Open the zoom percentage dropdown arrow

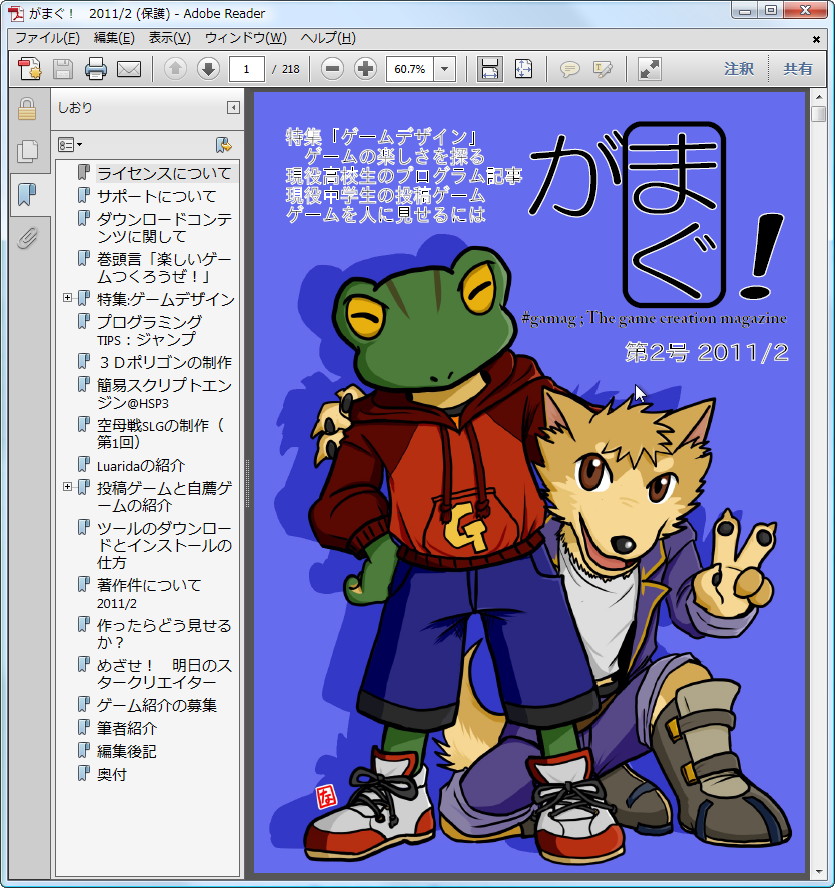(x=445, y=69)
